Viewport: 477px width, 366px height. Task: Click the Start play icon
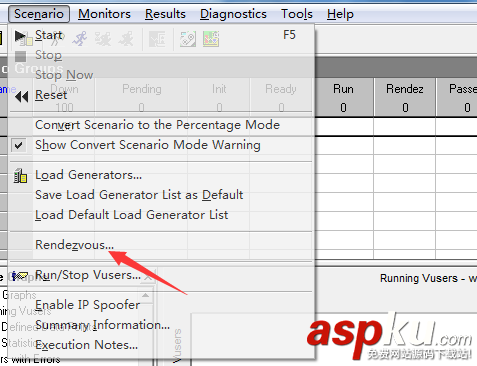click(21, 36)
